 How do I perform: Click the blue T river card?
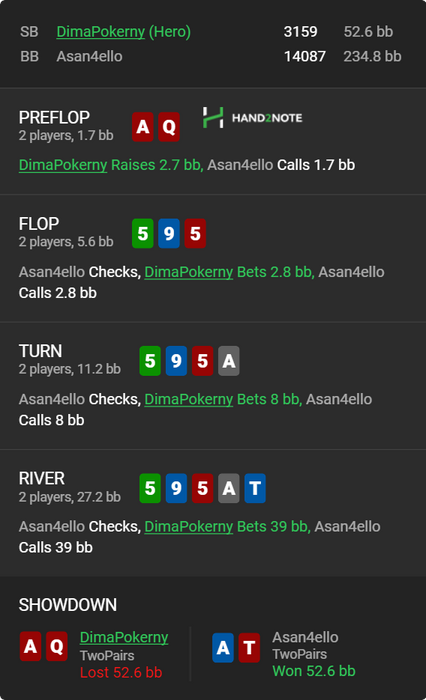pos(255,488)
